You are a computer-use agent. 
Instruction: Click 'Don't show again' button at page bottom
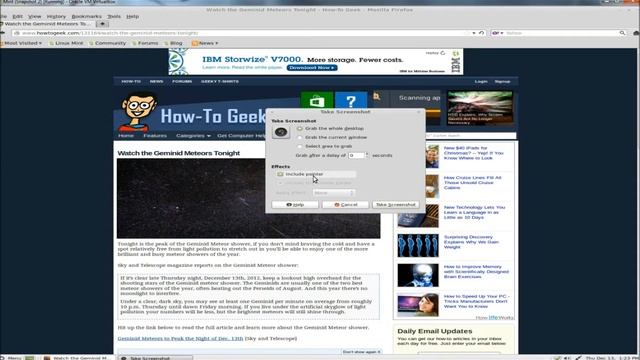tap(361, 351)
